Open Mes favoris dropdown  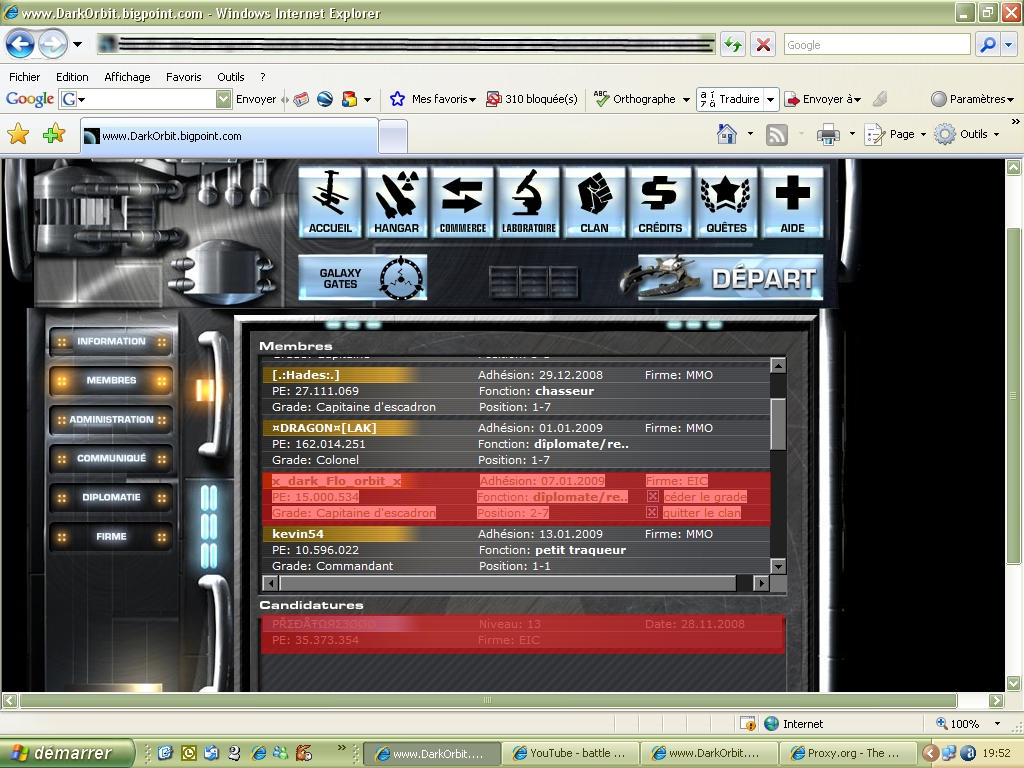click(433, 99)
